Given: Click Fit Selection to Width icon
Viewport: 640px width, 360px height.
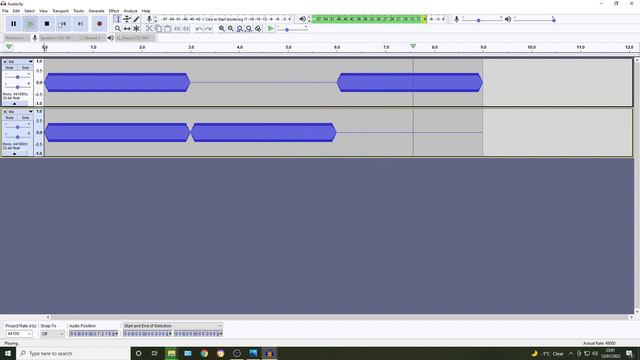Looking at the screenshot, I should pyautogui.click(x=240, y=29).
